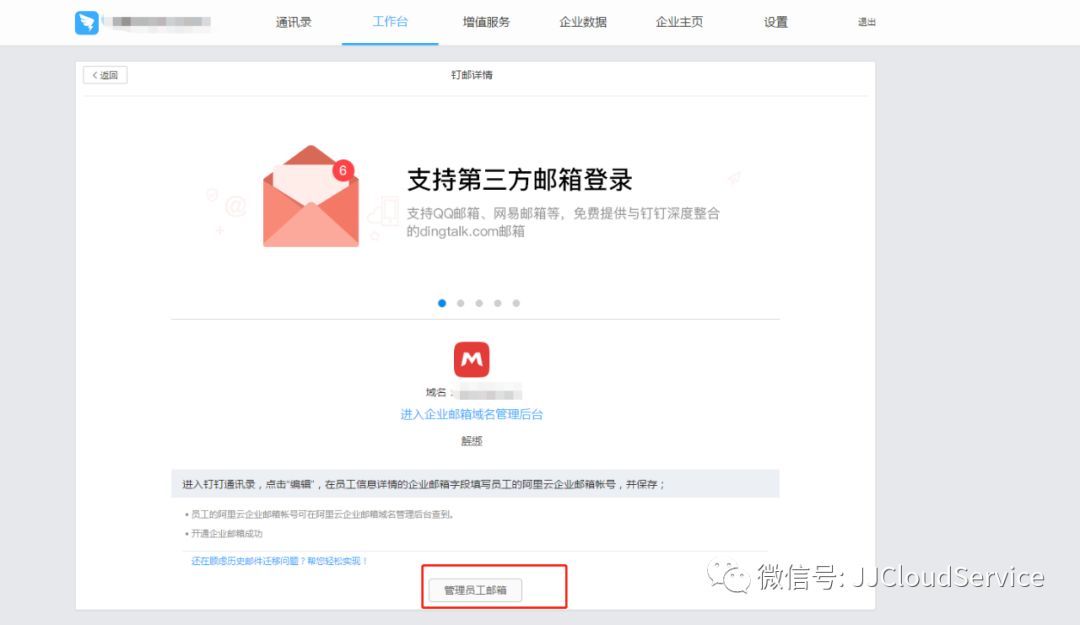Switch to the 工作台 tab
Screen dimensions: 1080x625
(x=390, y=22)
